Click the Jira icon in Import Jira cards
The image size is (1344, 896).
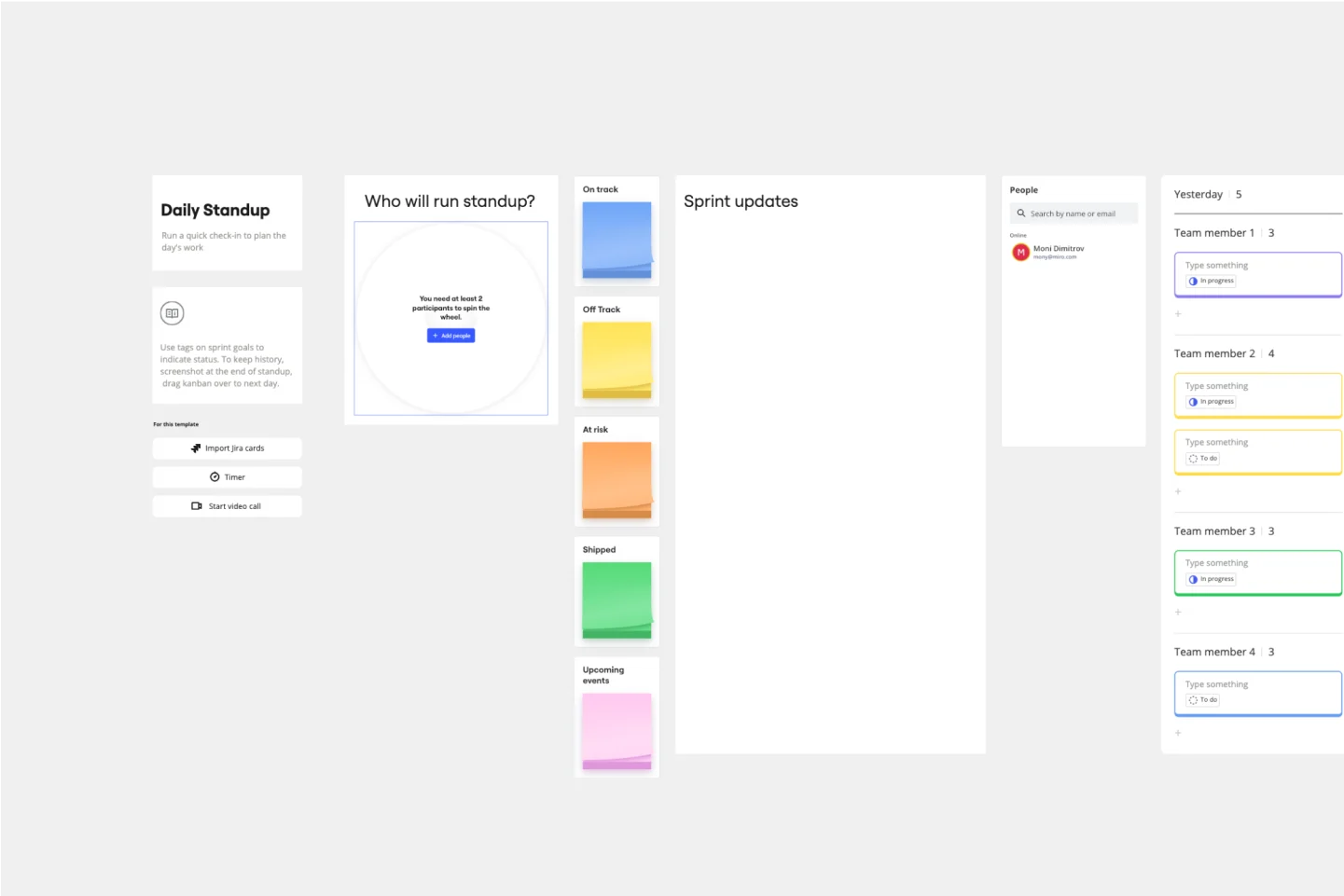pos(196,448)
